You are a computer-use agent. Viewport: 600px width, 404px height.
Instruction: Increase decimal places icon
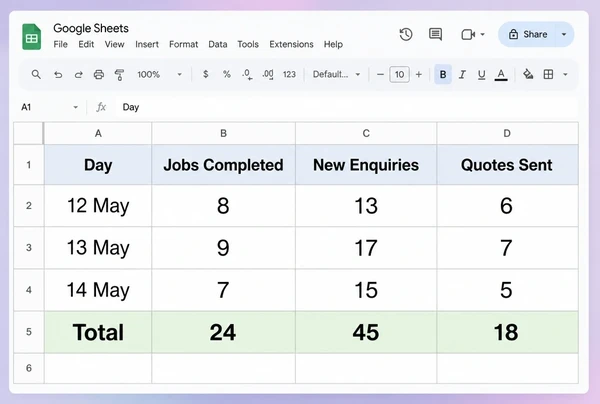coord(268,74)
